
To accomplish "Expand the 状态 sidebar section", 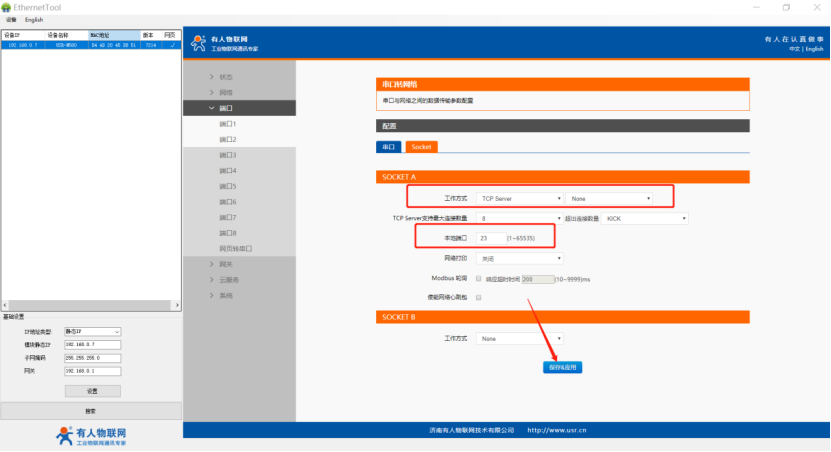I will click(x=226, y=77).
